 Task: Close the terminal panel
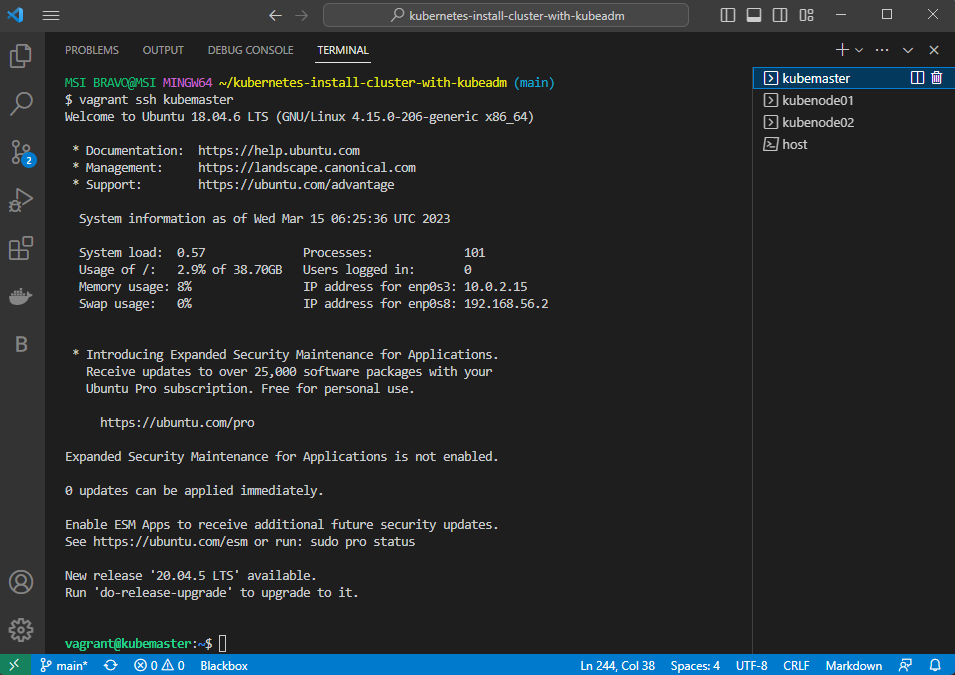(934, 50)
